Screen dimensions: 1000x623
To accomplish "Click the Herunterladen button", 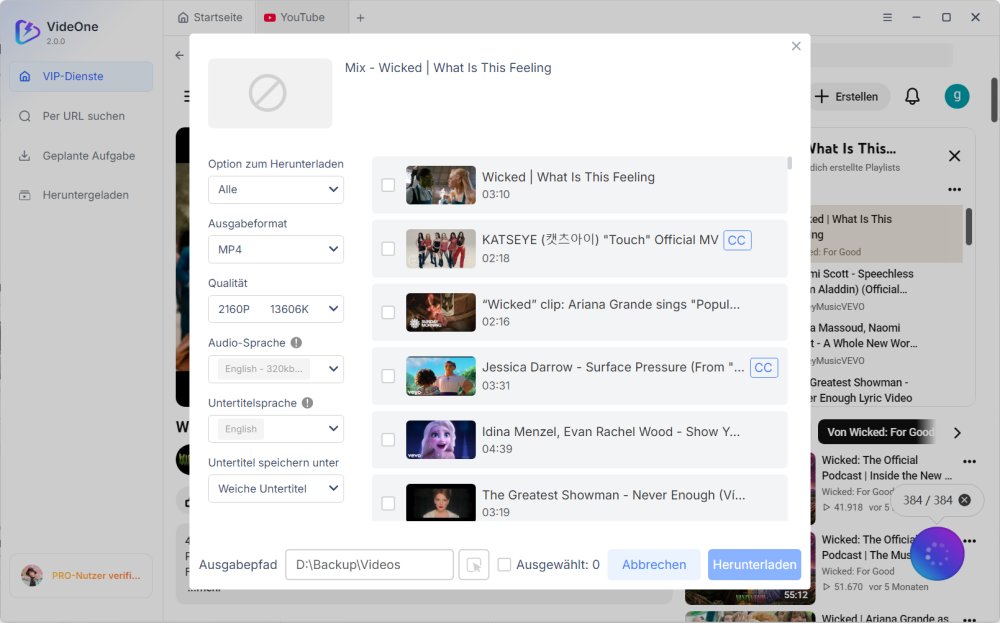I will pyautogui.click(x=754, y=565).
